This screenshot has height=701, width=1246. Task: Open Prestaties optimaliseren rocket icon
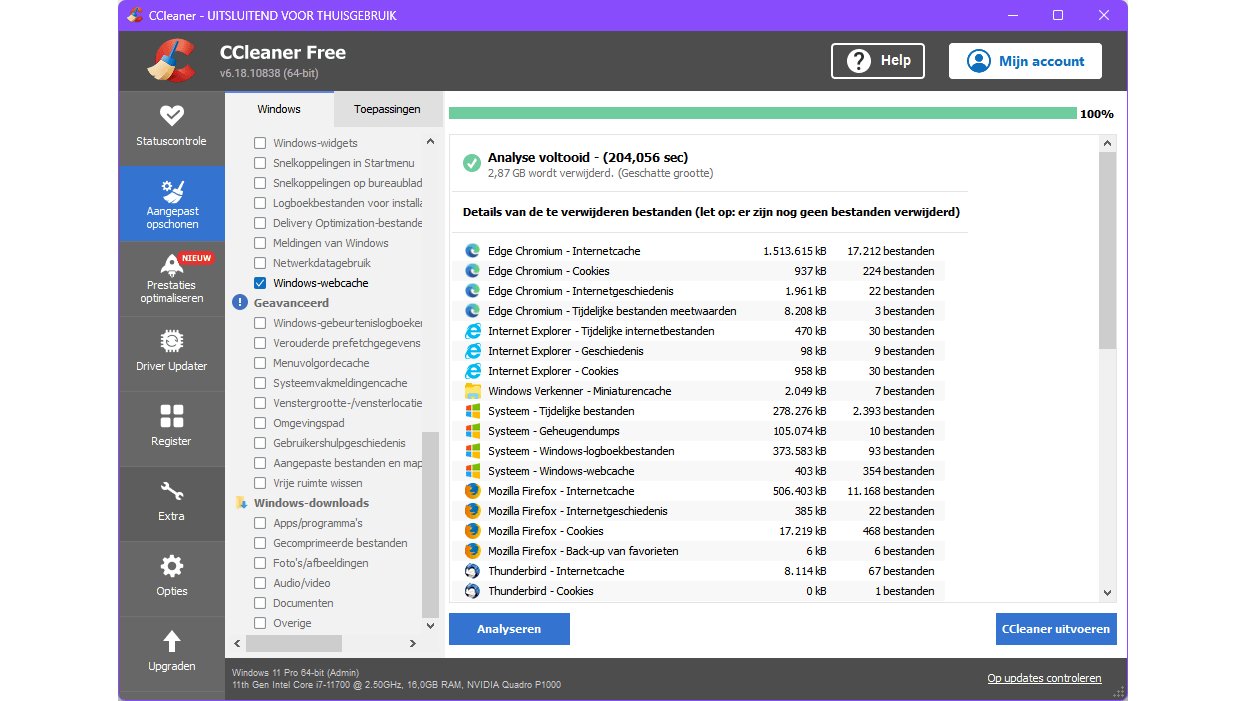click(x=171, y=265)
